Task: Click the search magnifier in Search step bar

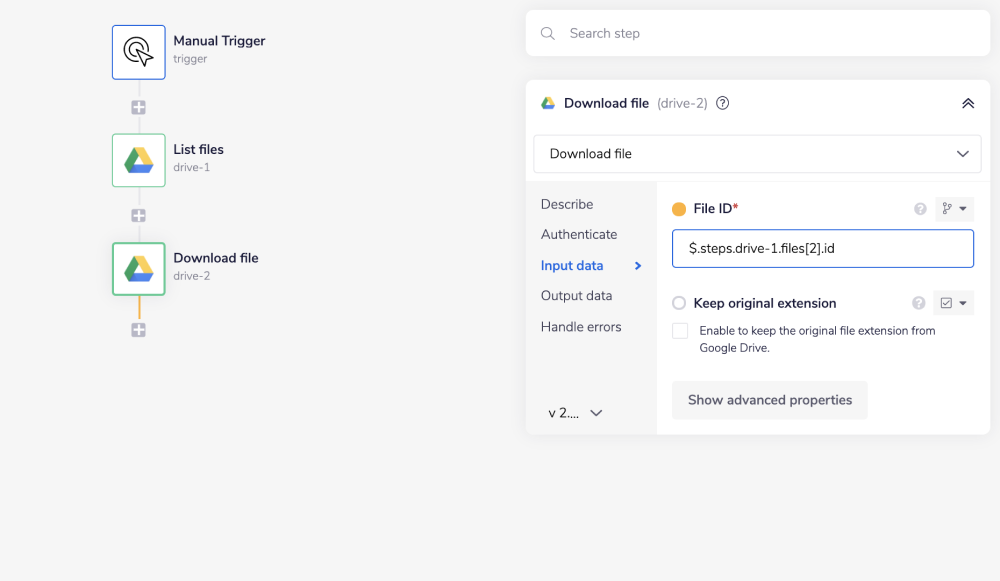Action: 547,33
